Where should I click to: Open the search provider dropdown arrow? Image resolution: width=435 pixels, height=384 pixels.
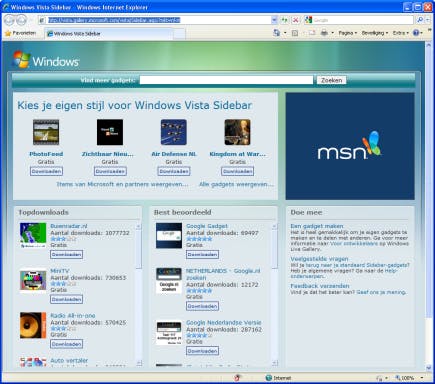(428, 20)
